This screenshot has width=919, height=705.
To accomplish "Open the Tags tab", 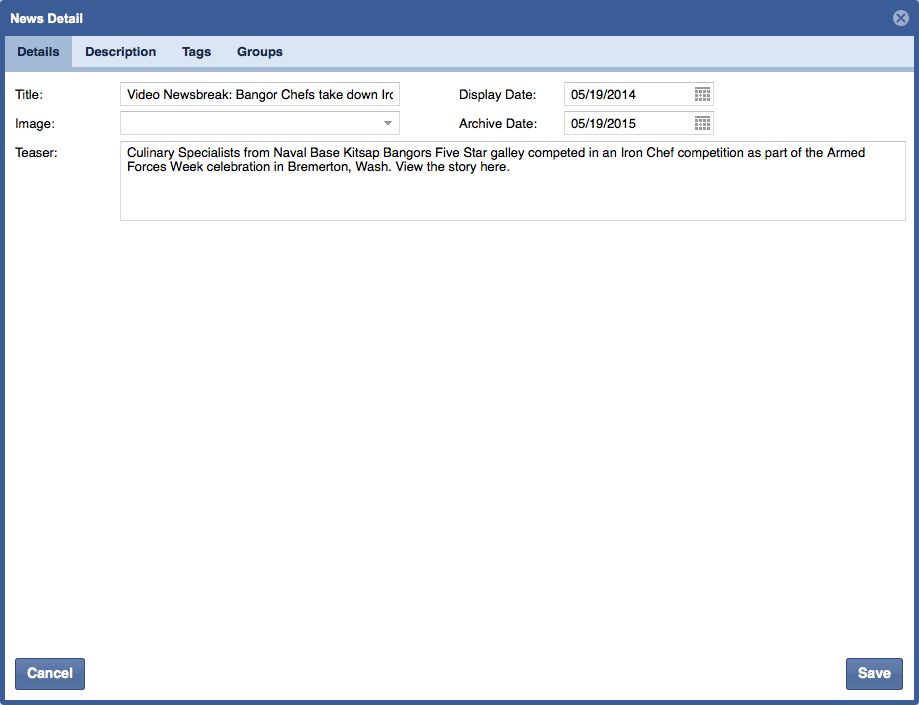I will (x=196, y=52).
